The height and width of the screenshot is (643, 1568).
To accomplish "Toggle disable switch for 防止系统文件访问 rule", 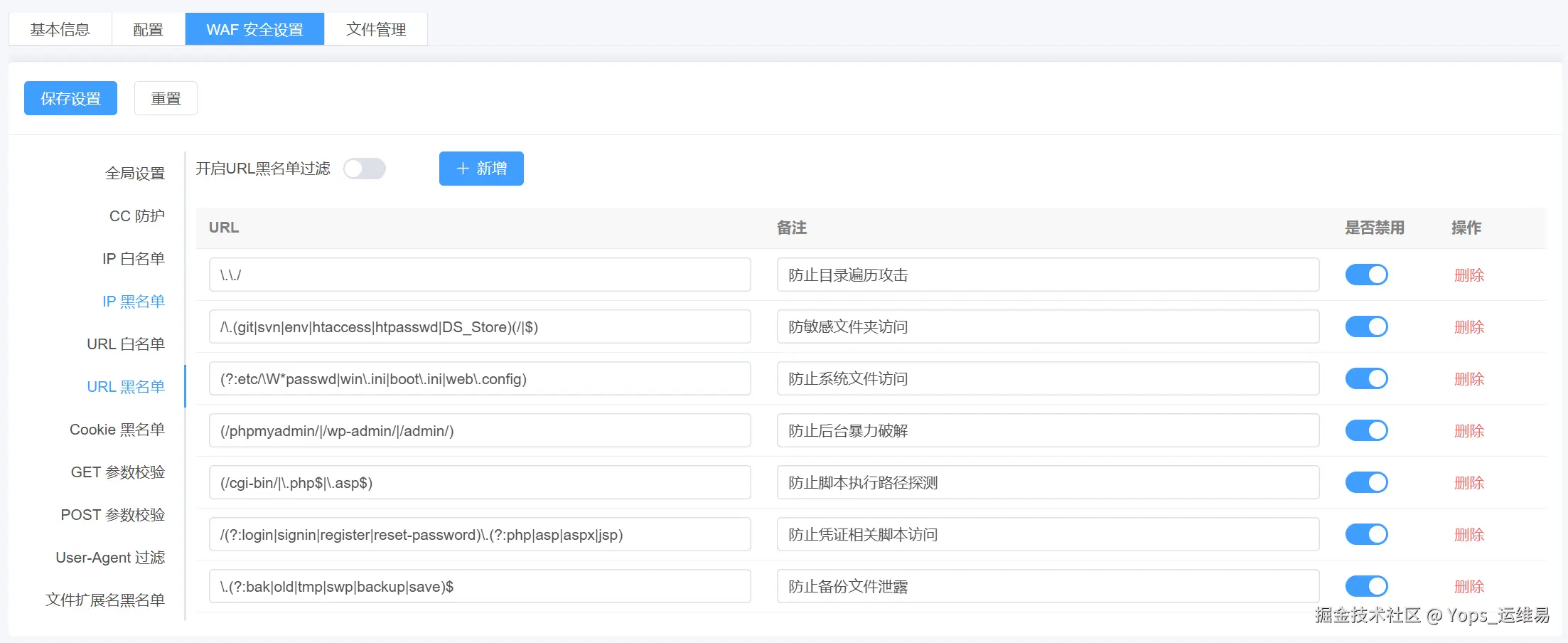I will (x=1366, y=378).
